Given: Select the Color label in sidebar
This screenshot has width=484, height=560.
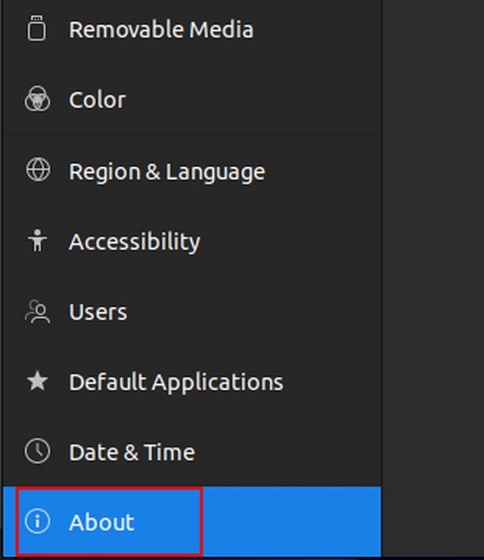Looking at the screenshot, I should 98,100.
